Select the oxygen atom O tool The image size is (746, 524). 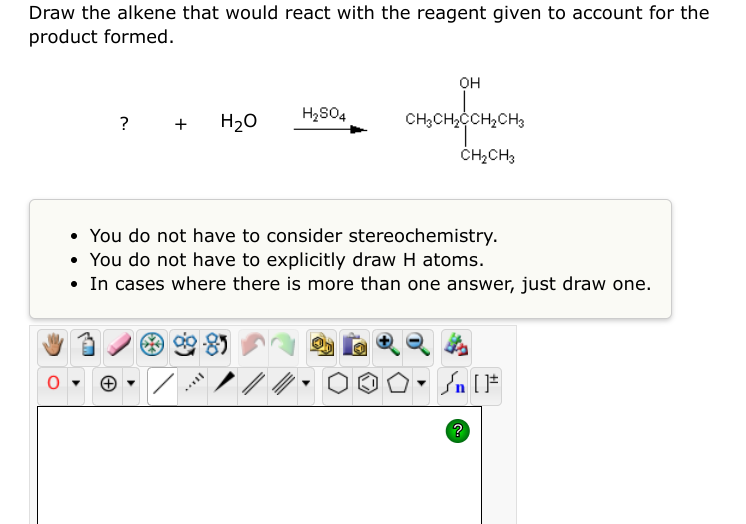(x=53, y=383)
